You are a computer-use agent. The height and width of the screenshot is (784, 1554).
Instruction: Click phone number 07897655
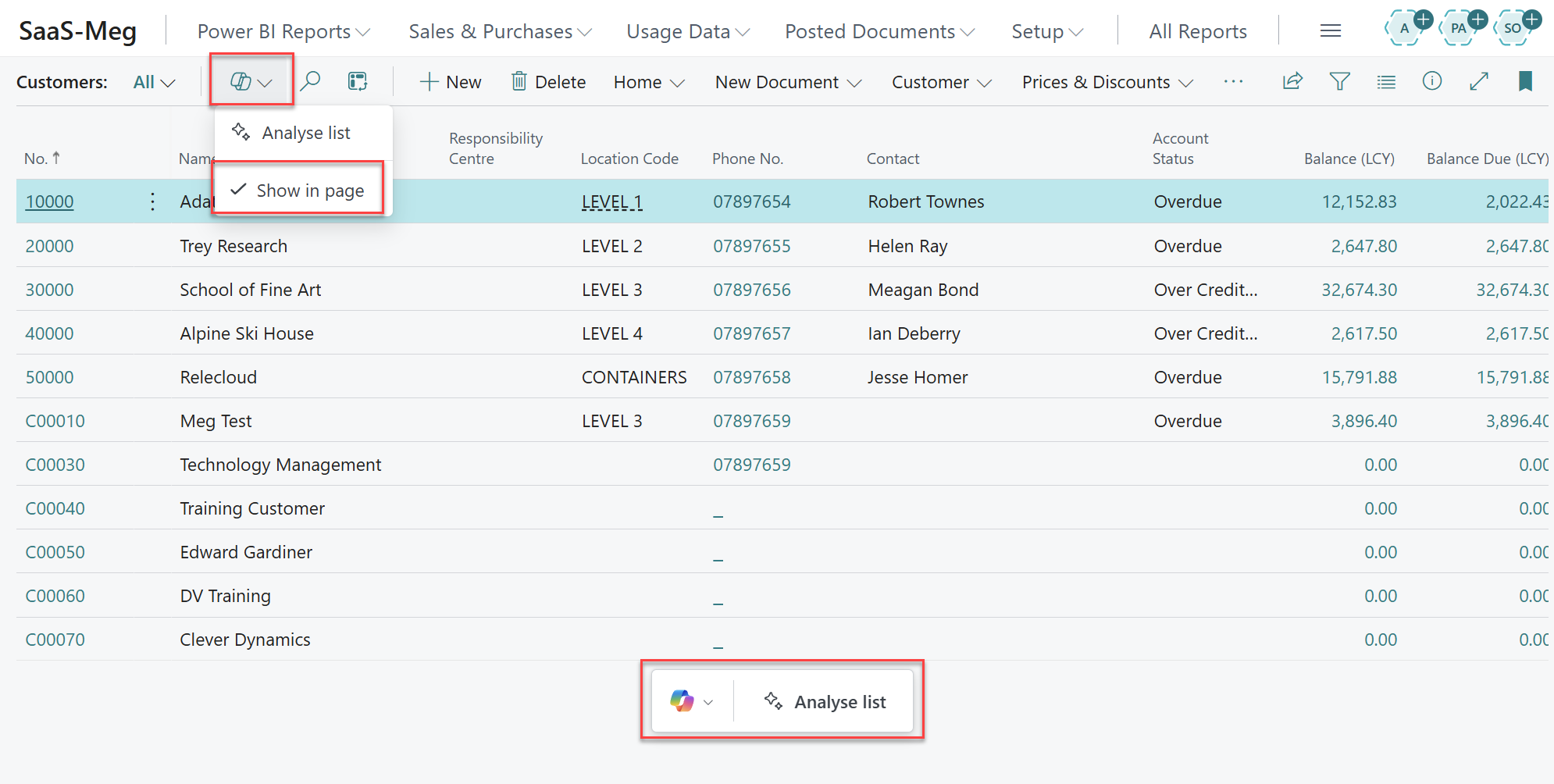coord(751,246)
